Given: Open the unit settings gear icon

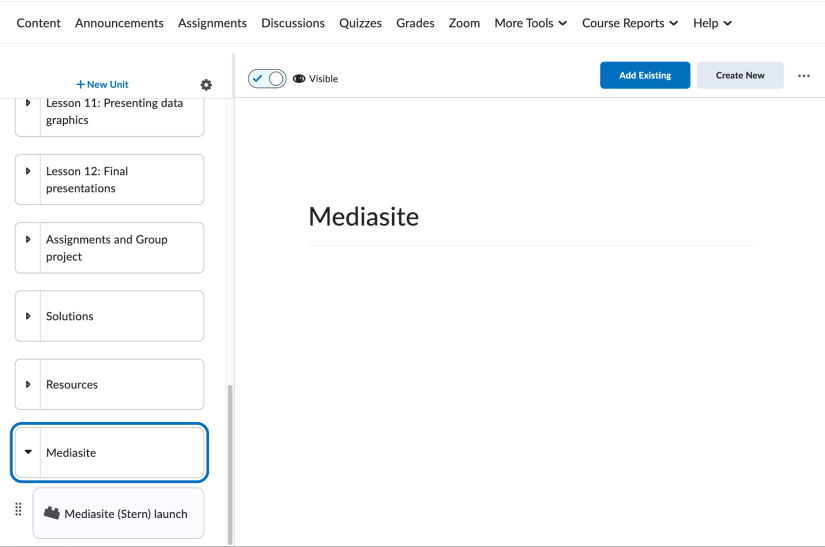Looking at the screenshot, I should tap(206, 85).
